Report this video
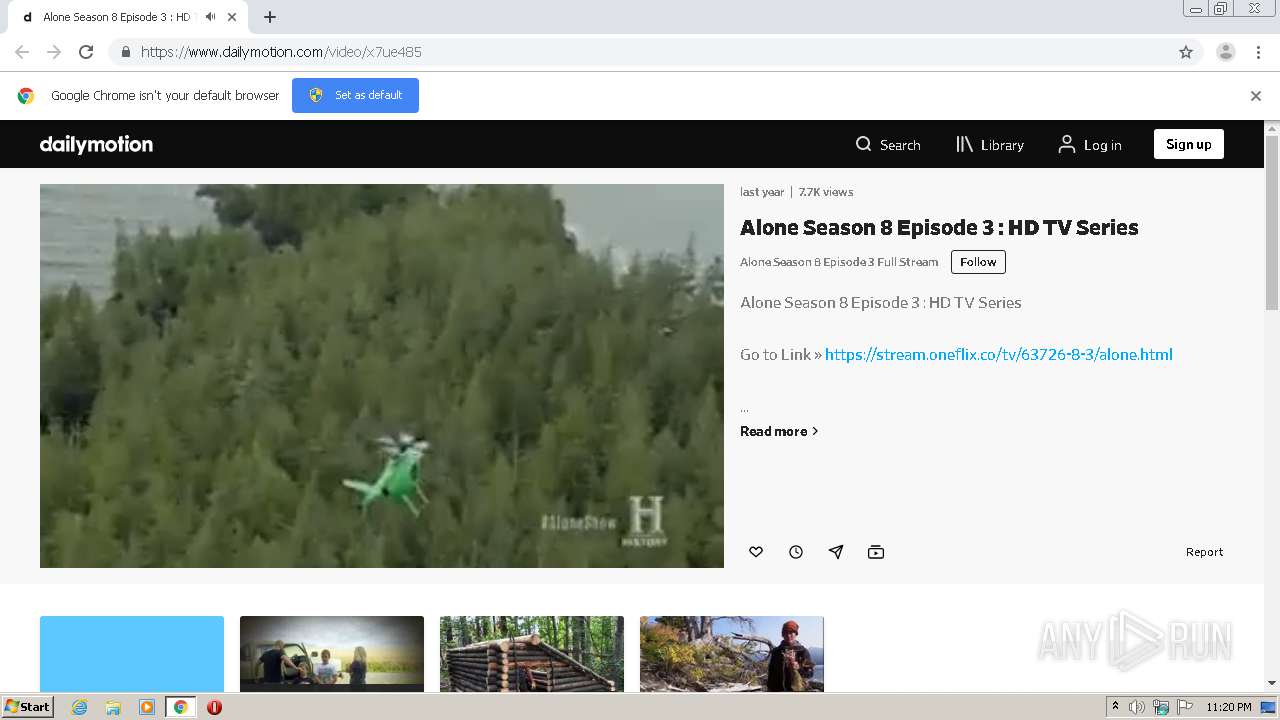1280x720 pixels. pos(1204,552)
